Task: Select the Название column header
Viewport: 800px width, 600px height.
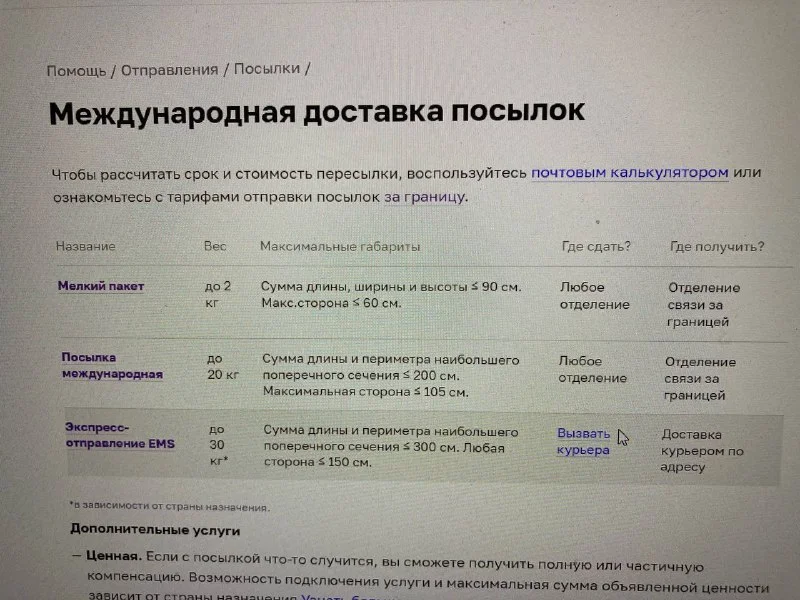Action: [86, 246]
